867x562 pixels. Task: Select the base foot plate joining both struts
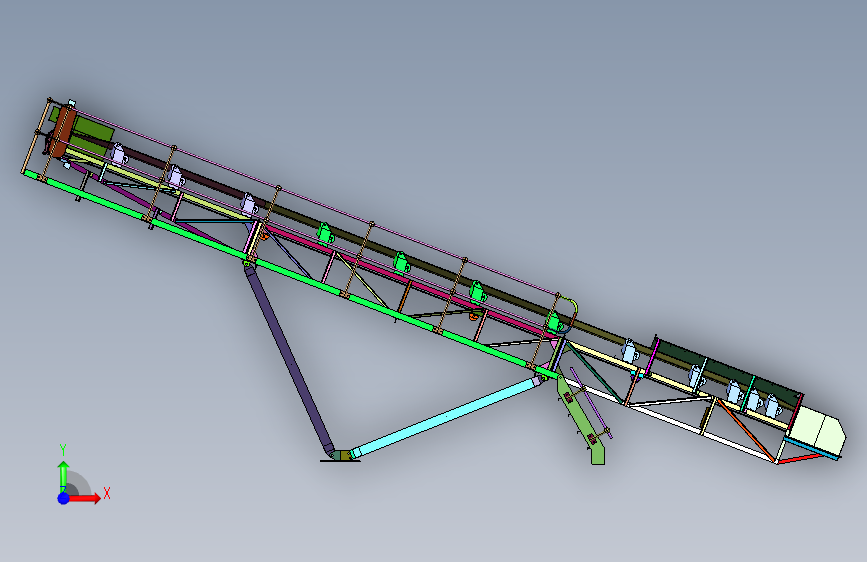[341, 457]
